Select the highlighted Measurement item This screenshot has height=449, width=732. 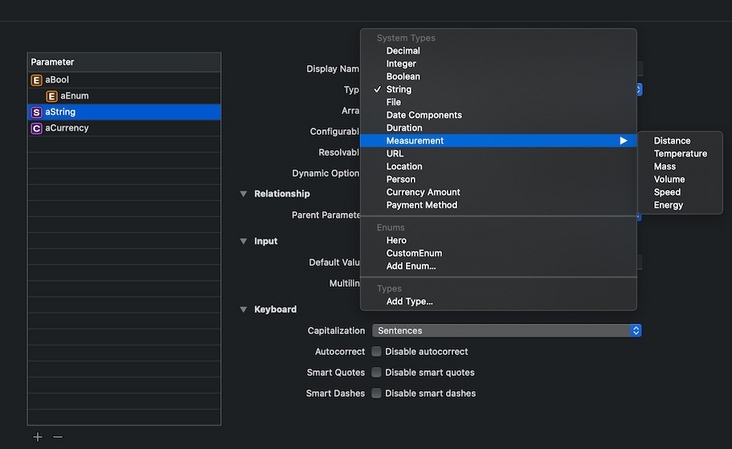click(x=499, y=140)
